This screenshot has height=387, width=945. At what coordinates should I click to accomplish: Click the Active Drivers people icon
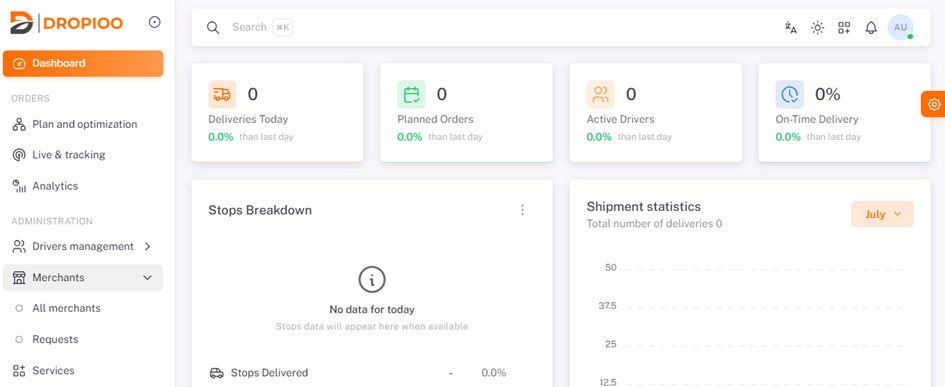601,95
